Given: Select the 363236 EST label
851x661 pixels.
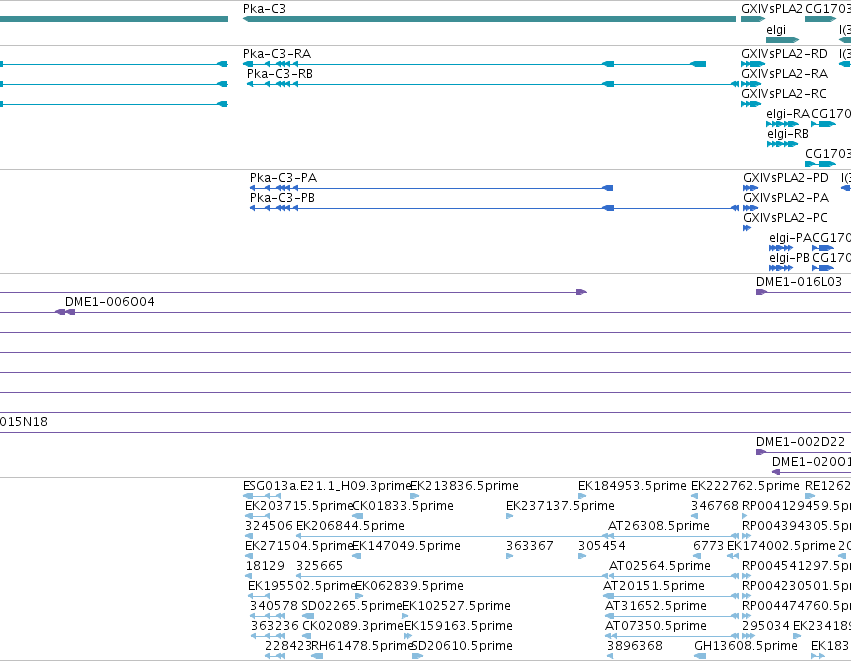Looking at the screenshot, I should pos(275,626).
